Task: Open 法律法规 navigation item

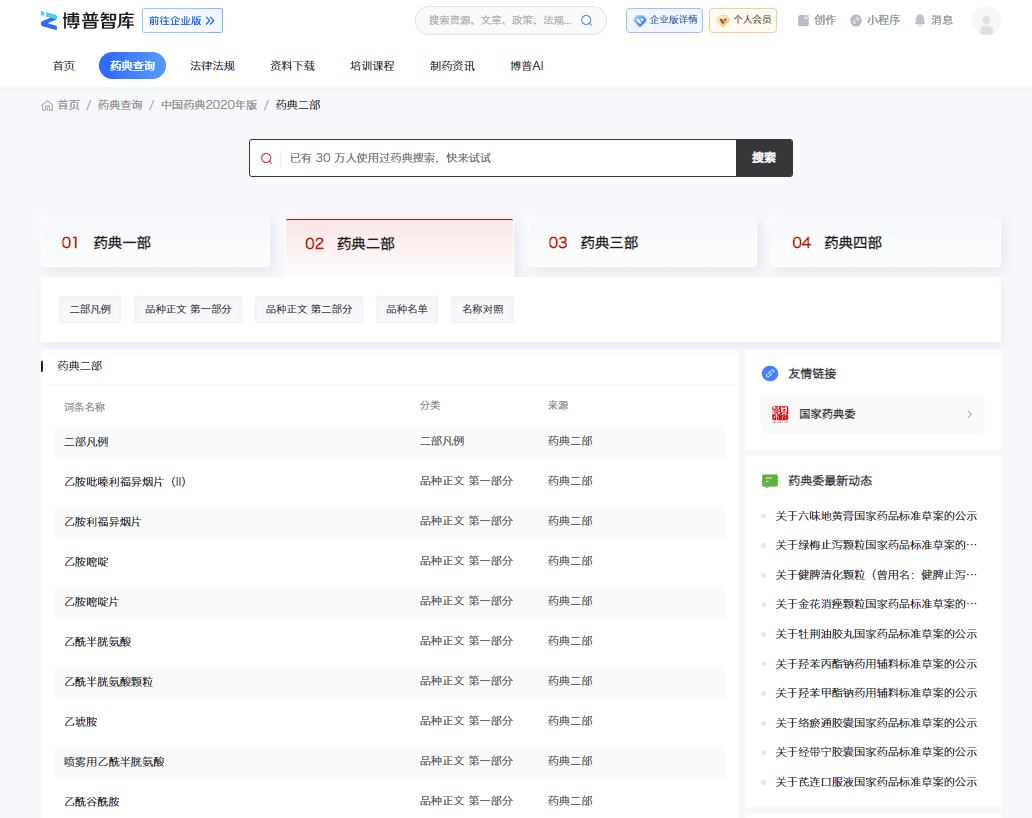Action: click(x=212, y=66)
